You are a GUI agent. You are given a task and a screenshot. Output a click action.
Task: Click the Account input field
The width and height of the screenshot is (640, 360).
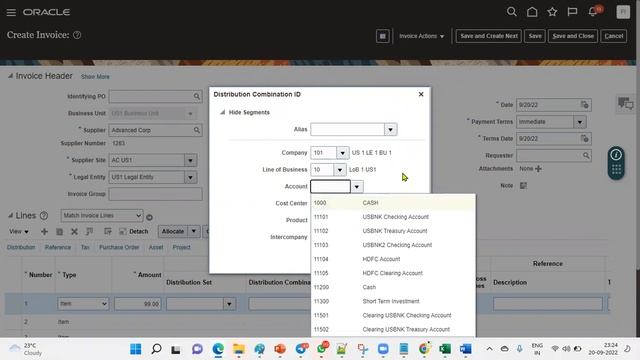[330, 187]
